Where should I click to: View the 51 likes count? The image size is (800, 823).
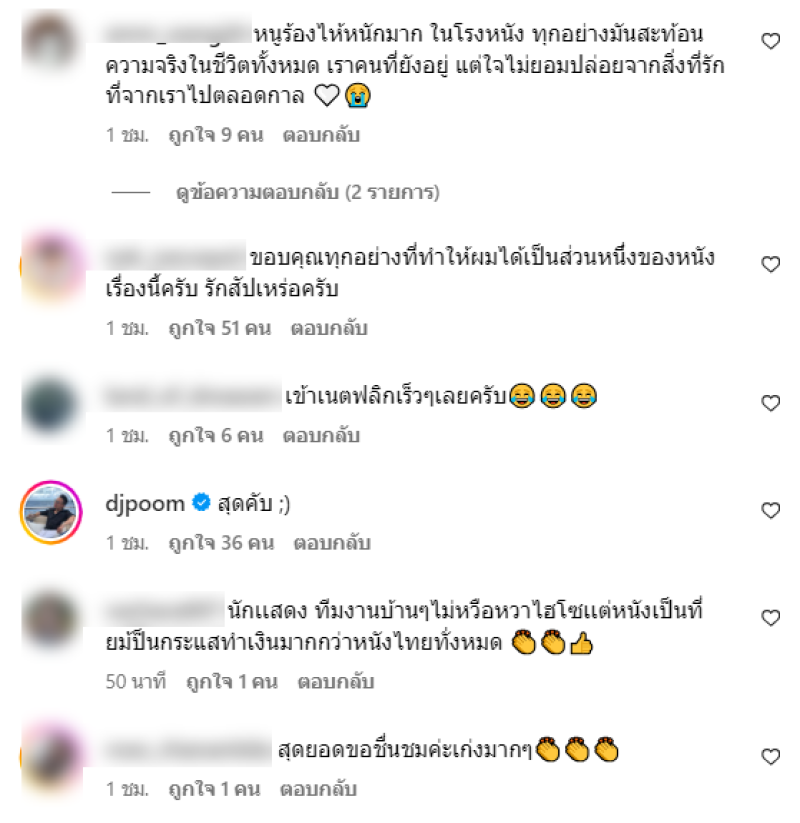click(220, 329)
